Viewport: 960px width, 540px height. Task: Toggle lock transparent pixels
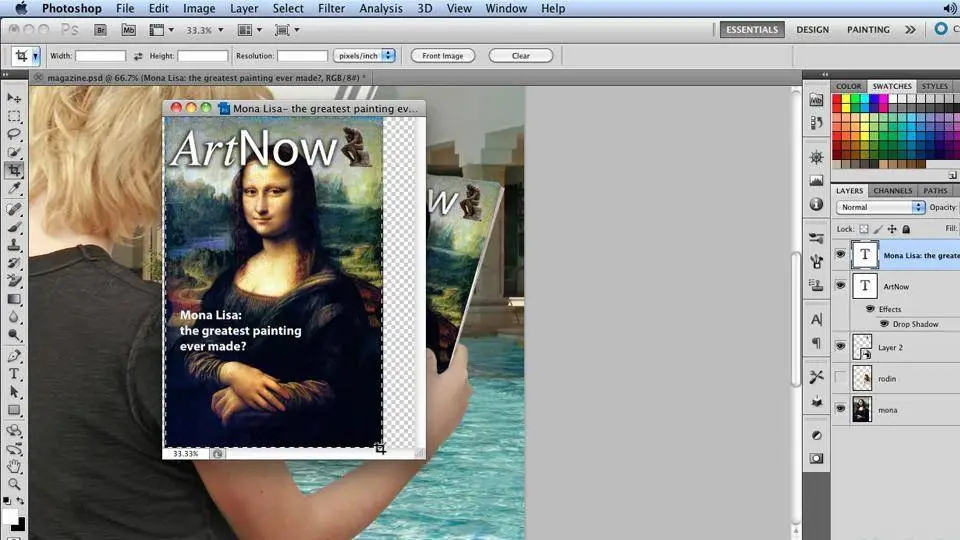(x=863, y=229)
